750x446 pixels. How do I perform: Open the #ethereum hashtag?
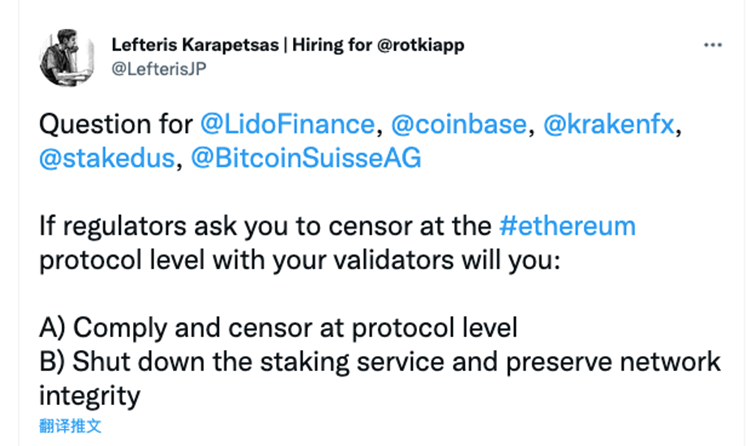point(567,225)
